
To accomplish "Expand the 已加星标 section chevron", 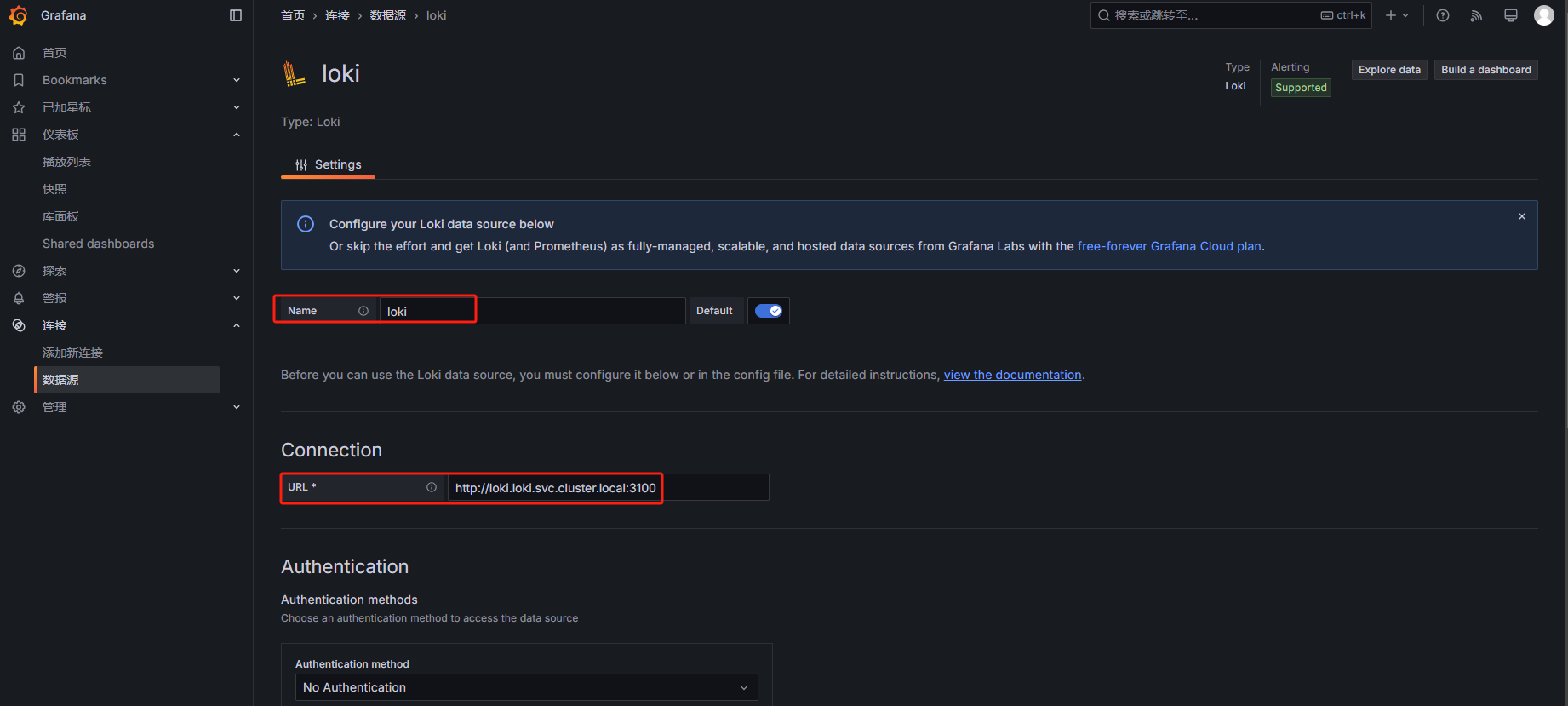I will click(x=237, y=107).
